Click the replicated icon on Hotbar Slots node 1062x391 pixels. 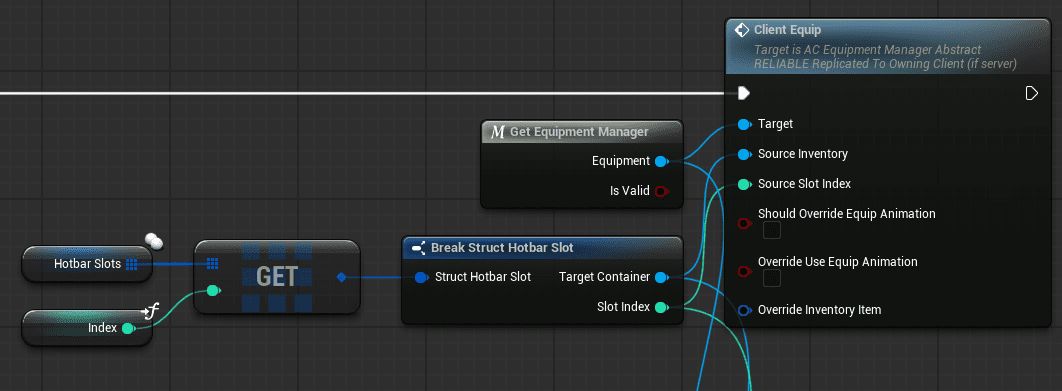point(154,240)
